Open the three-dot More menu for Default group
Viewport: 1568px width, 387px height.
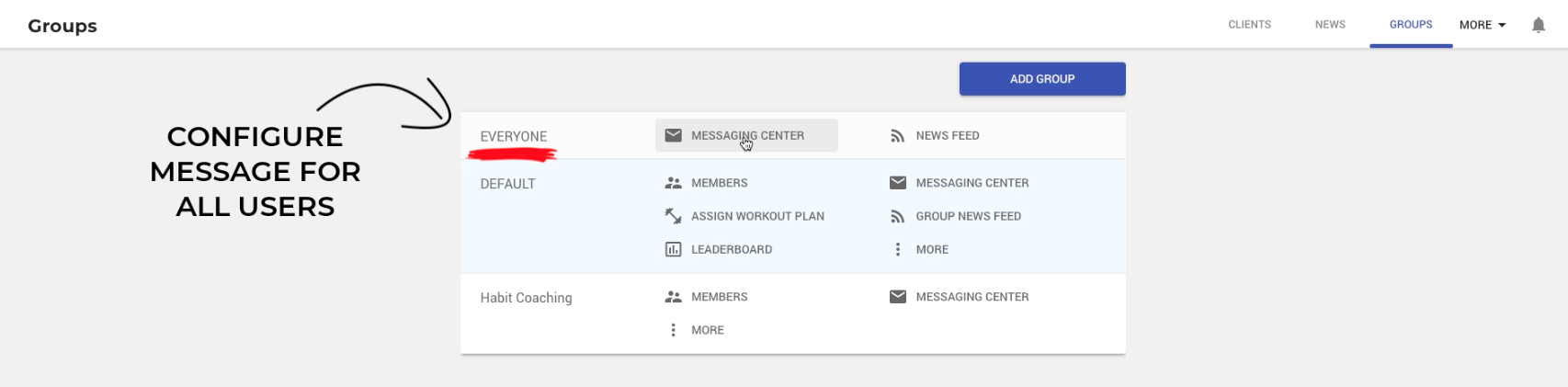(897, 249)
